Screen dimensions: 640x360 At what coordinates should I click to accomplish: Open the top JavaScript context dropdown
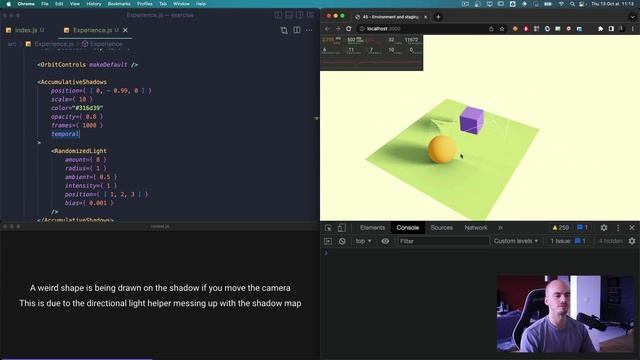(x=363, y=241)
